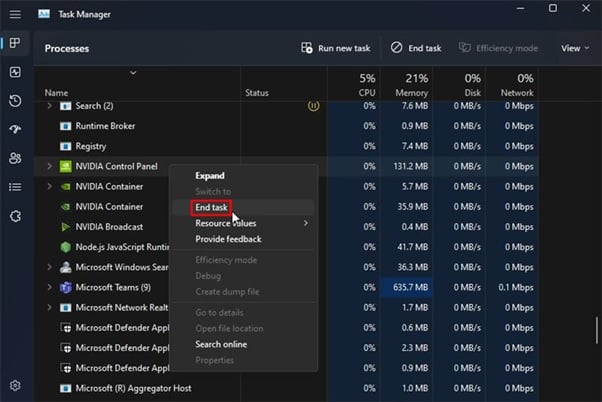
Task: Open the View dropdown menu
Action: [574, 48]
